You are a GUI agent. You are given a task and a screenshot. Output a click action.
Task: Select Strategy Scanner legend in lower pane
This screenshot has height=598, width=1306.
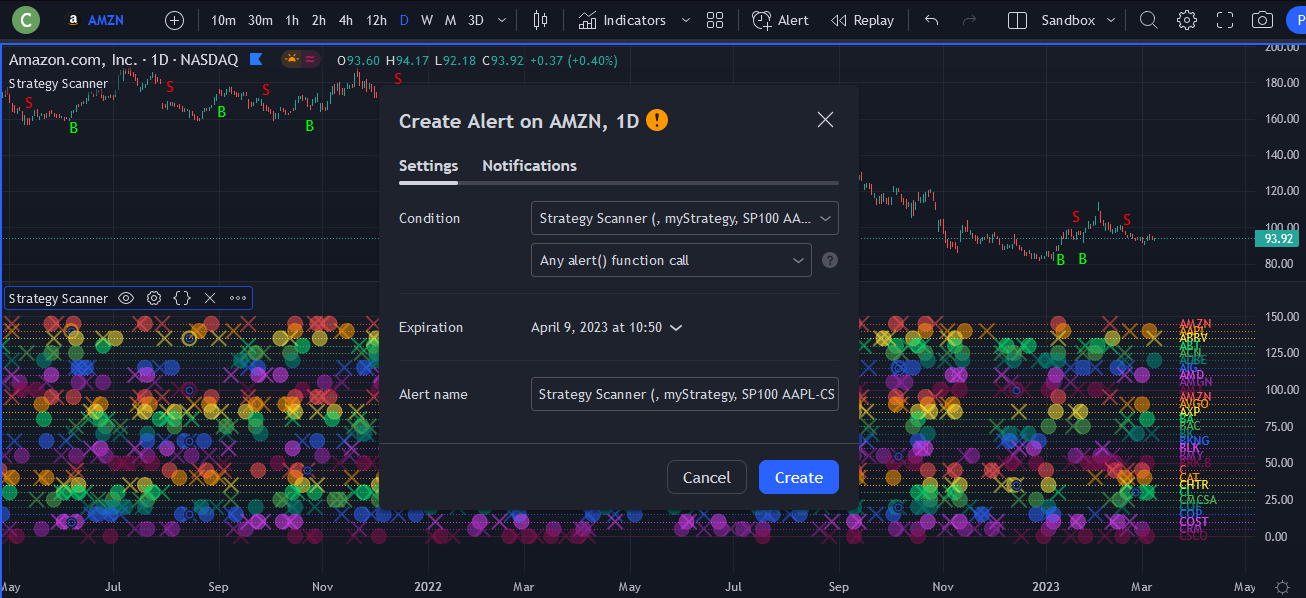pos(58,298)
